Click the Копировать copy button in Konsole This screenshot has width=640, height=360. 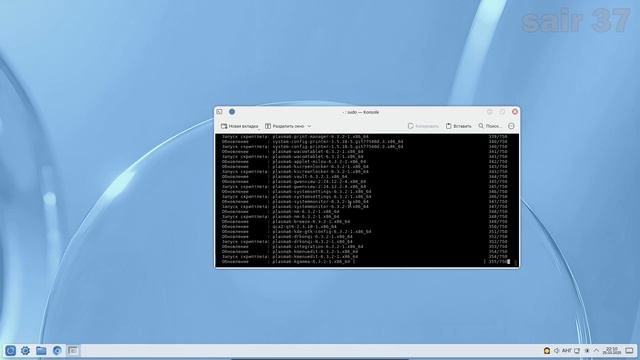[423, 126]
